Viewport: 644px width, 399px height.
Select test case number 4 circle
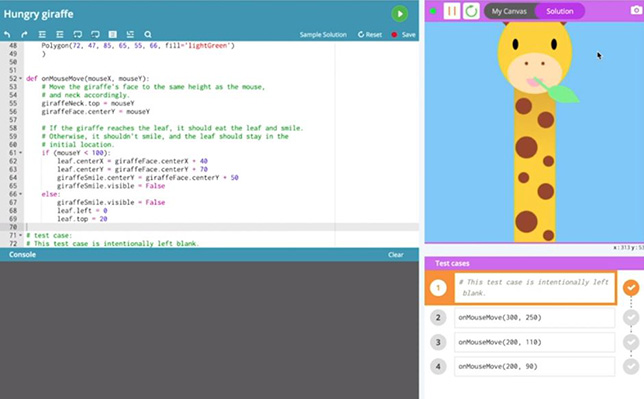438,367
